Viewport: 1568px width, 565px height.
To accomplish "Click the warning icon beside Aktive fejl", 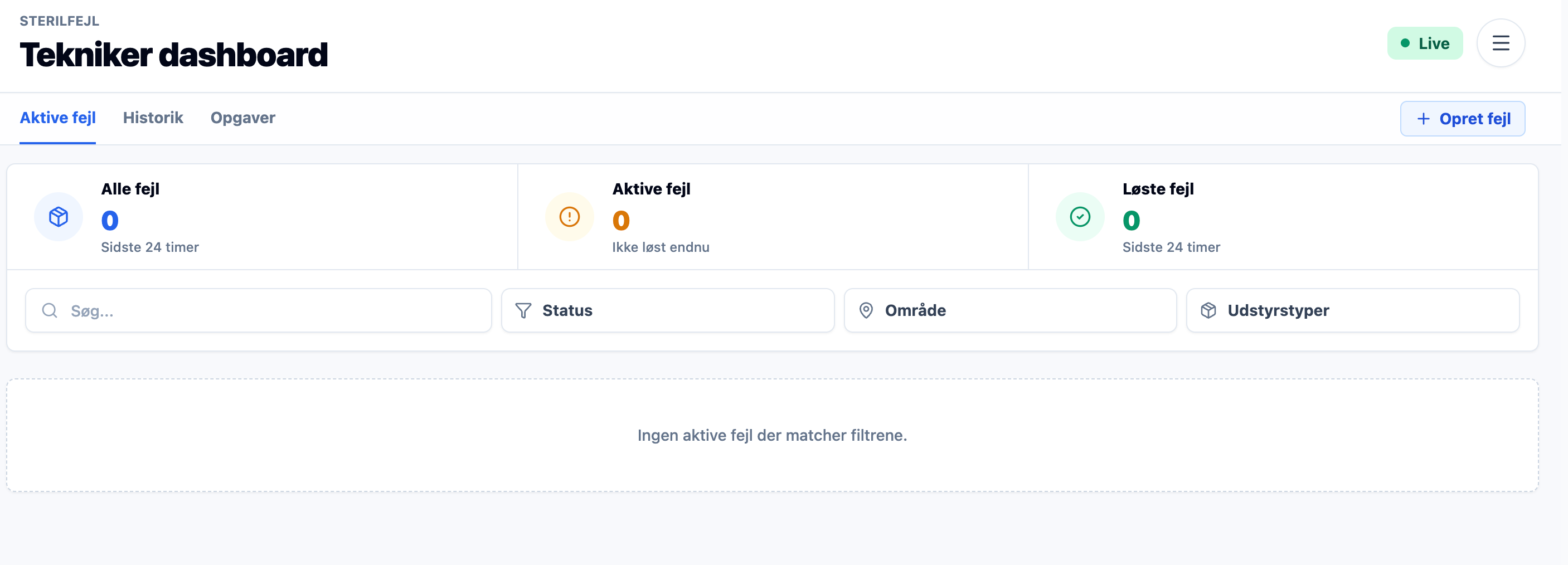I will [x=569, y=217].
